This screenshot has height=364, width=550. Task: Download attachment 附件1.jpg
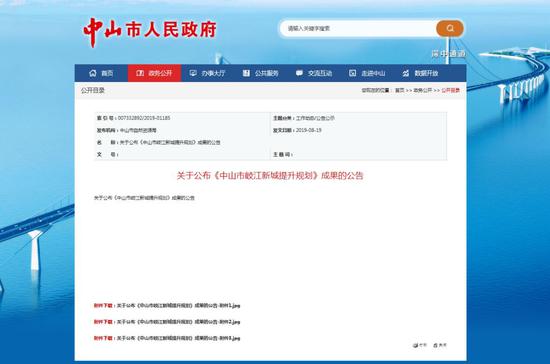[178, 305]
